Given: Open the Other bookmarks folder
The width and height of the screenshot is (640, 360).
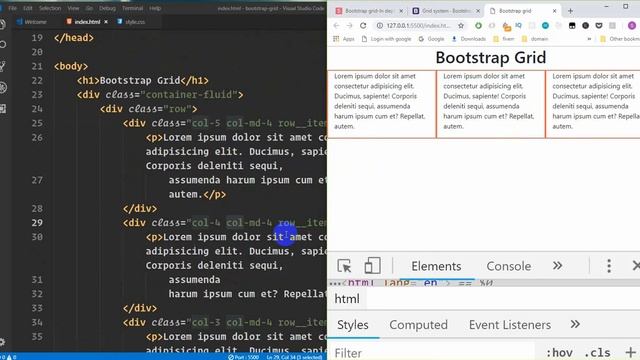Looking at the screenshot, I should click(620, 39).
